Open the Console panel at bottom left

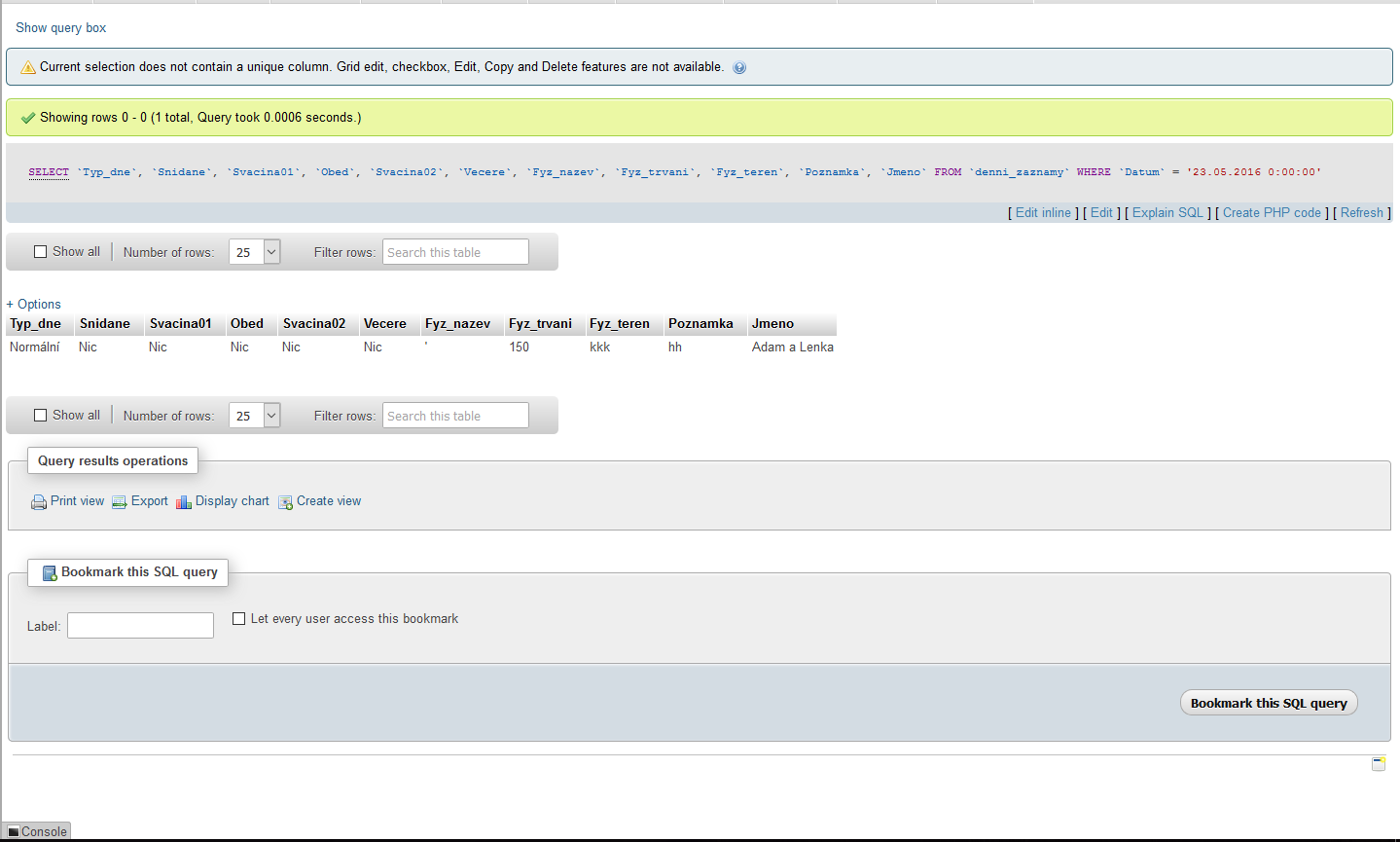[37, 832]
